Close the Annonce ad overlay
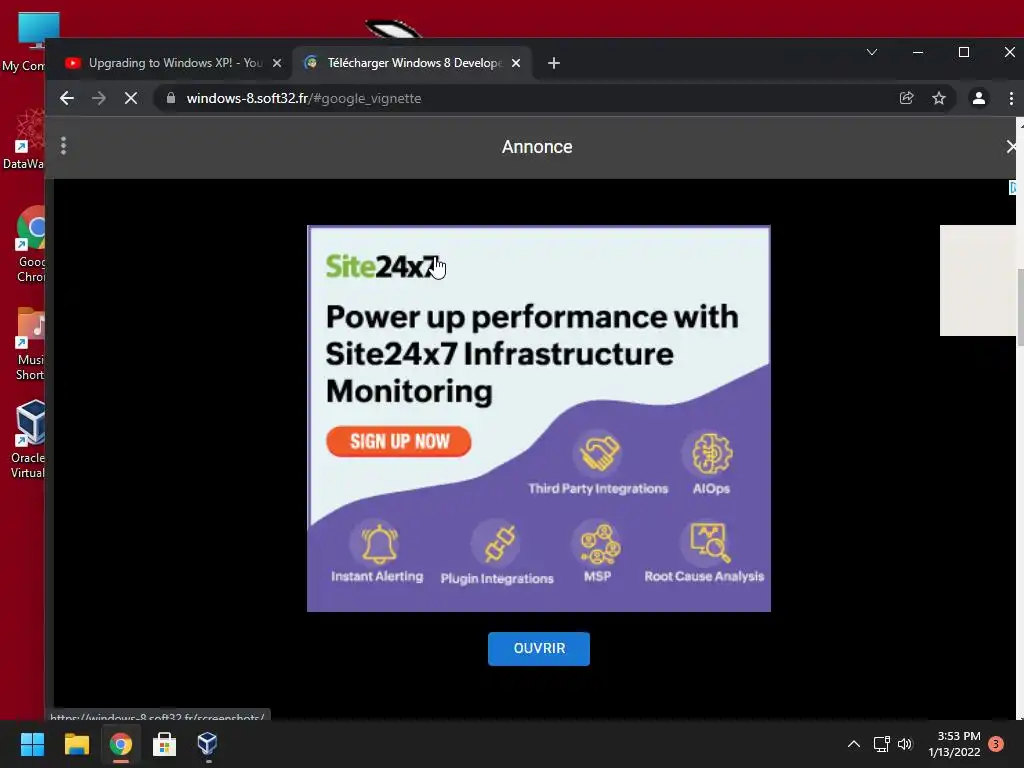Image resolution: width=1024 pixels, height=768 pixels. [1010, 146]
